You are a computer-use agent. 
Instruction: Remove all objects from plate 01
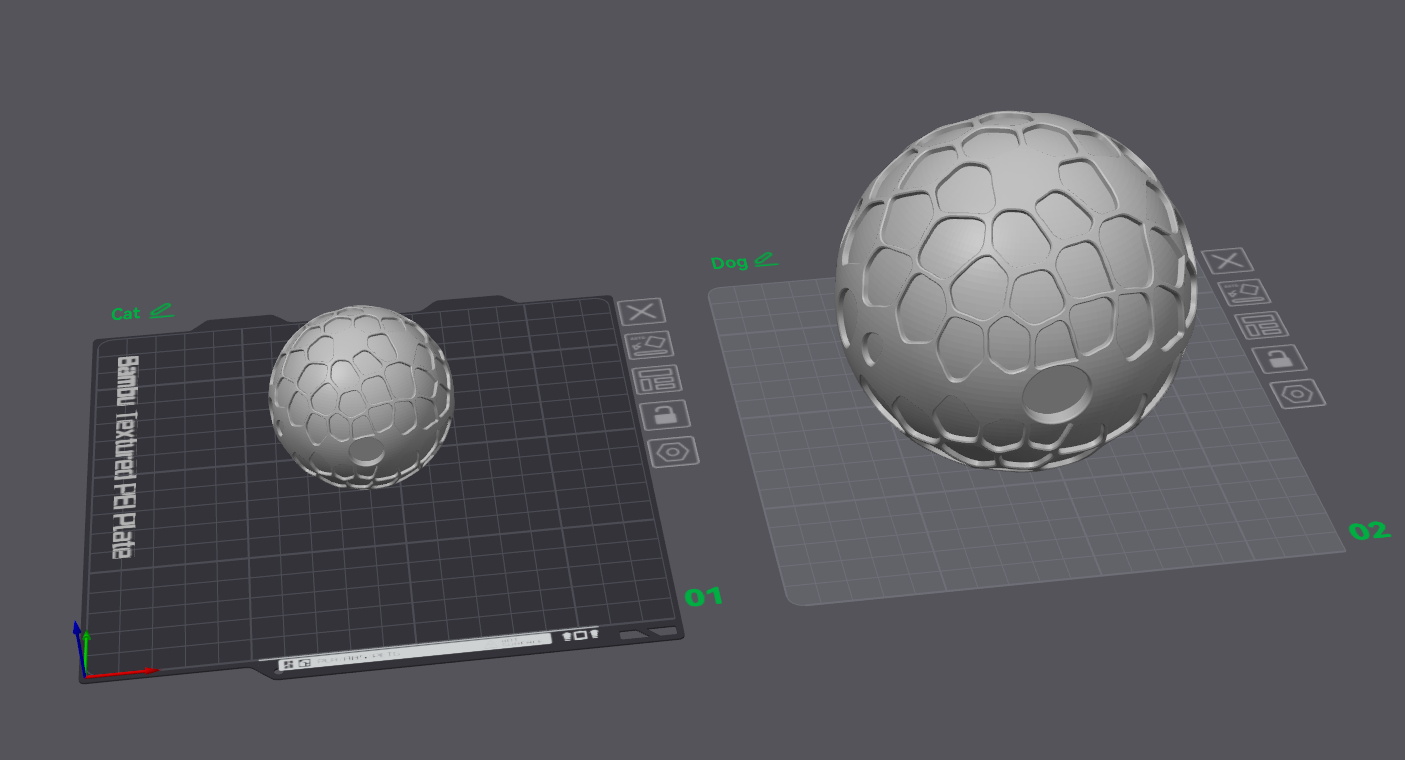coord(641,311)
